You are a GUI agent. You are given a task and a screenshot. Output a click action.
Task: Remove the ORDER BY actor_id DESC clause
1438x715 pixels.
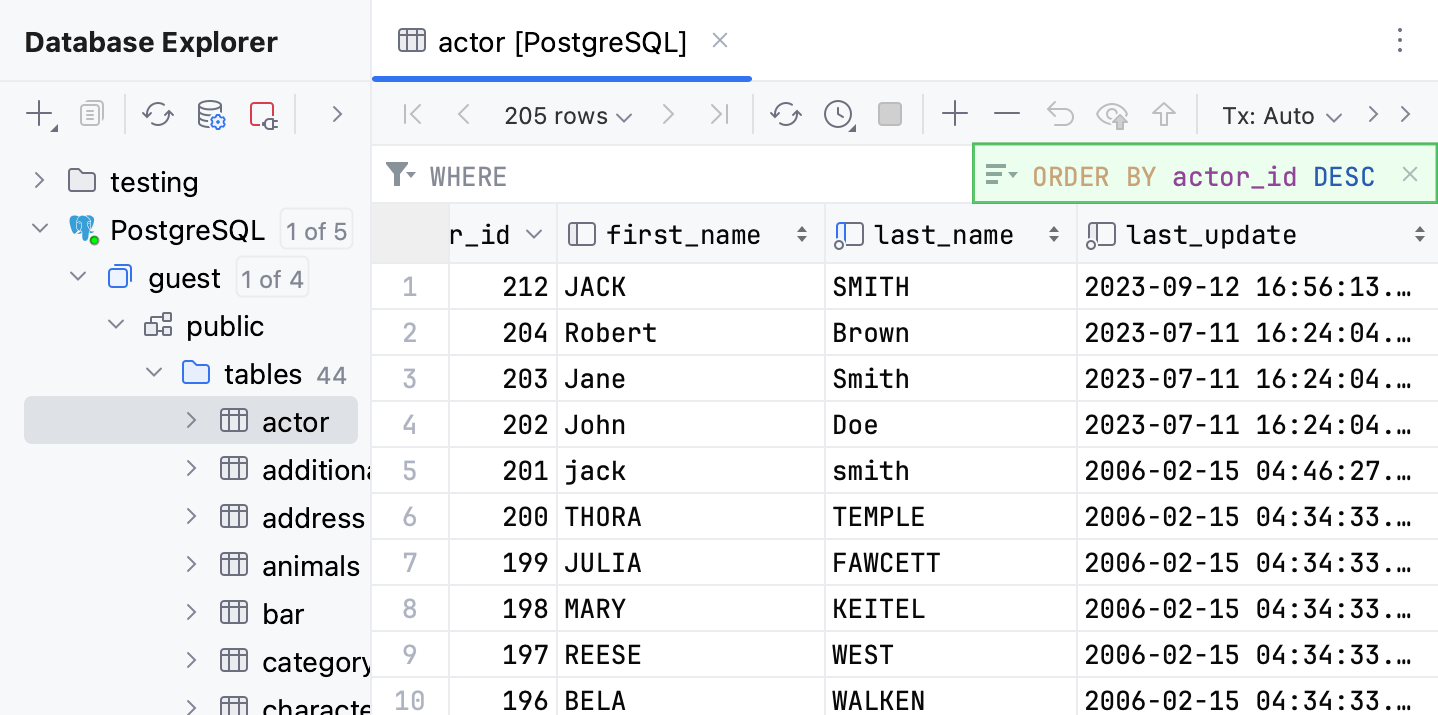pos(1410,173)
